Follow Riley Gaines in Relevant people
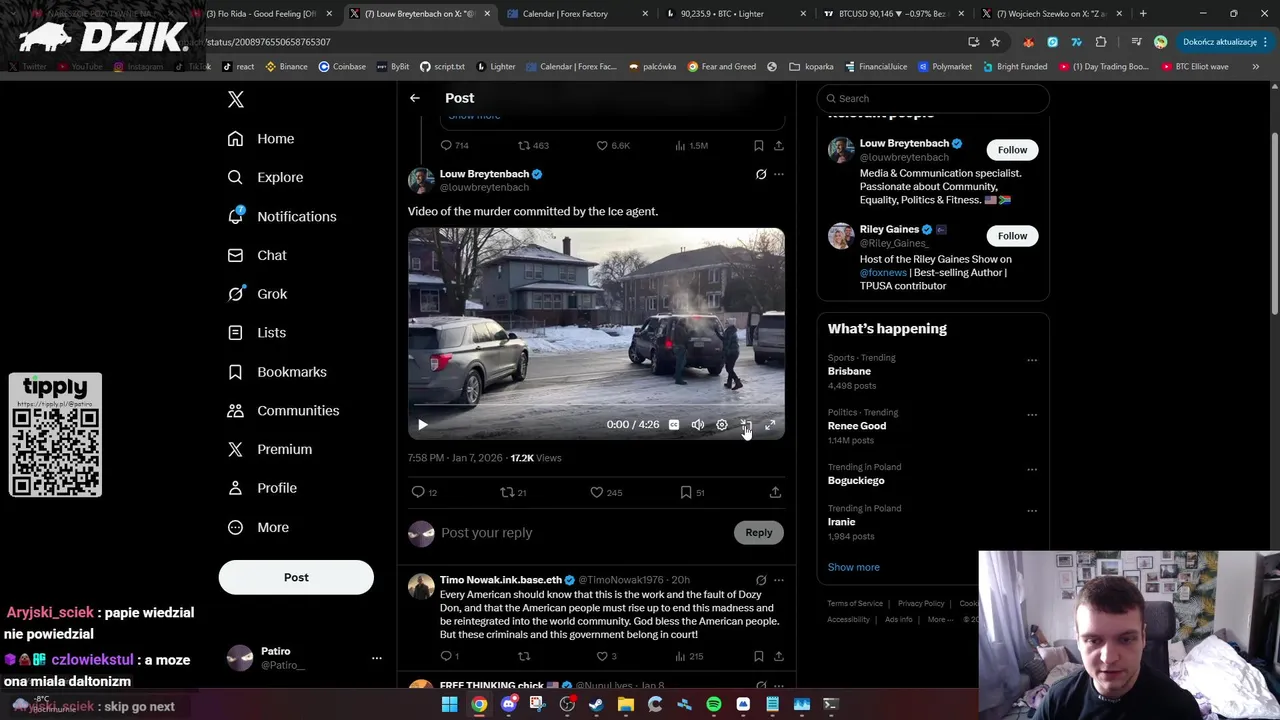Image resolution: width=1280 pixels, height=720 pixels. (x=1012, y=236)
